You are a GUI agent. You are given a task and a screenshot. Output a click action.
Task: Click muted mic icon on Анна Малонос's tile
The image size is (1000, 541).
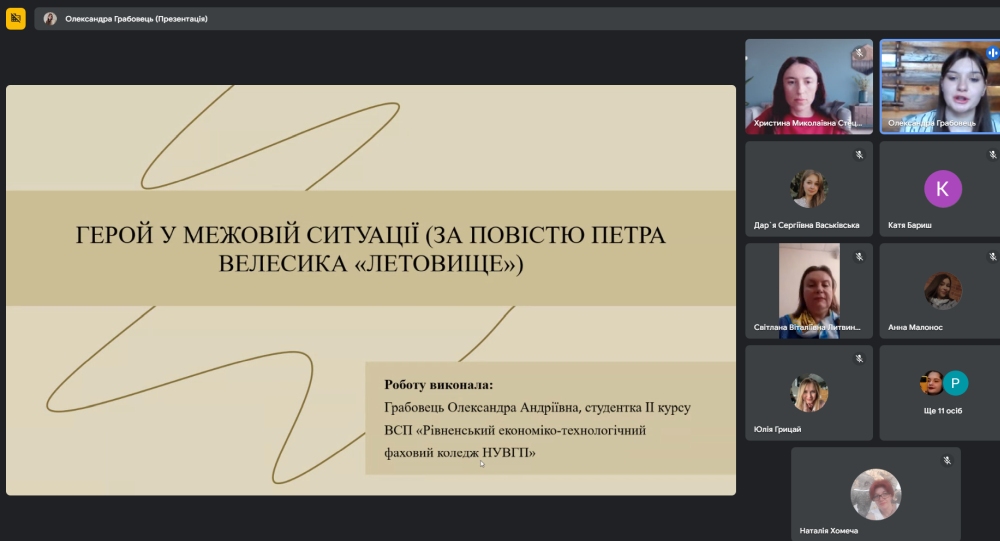tap(992, 257)
